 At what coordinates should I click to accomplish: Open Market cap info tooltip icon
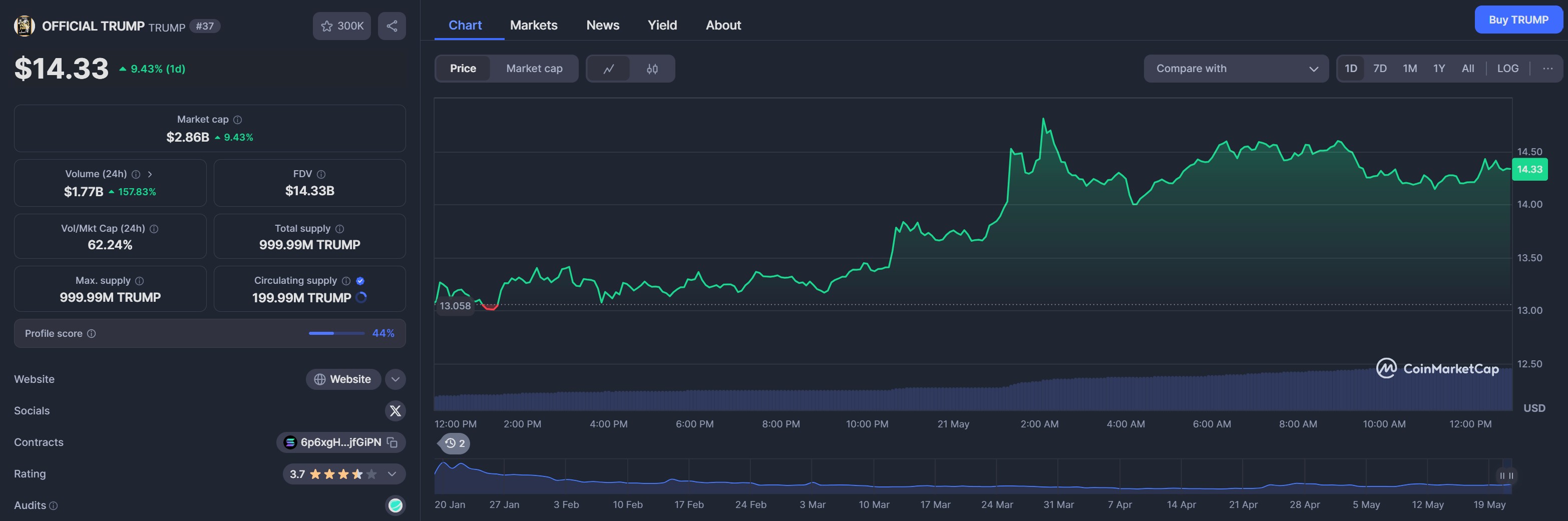pos(238,120)
